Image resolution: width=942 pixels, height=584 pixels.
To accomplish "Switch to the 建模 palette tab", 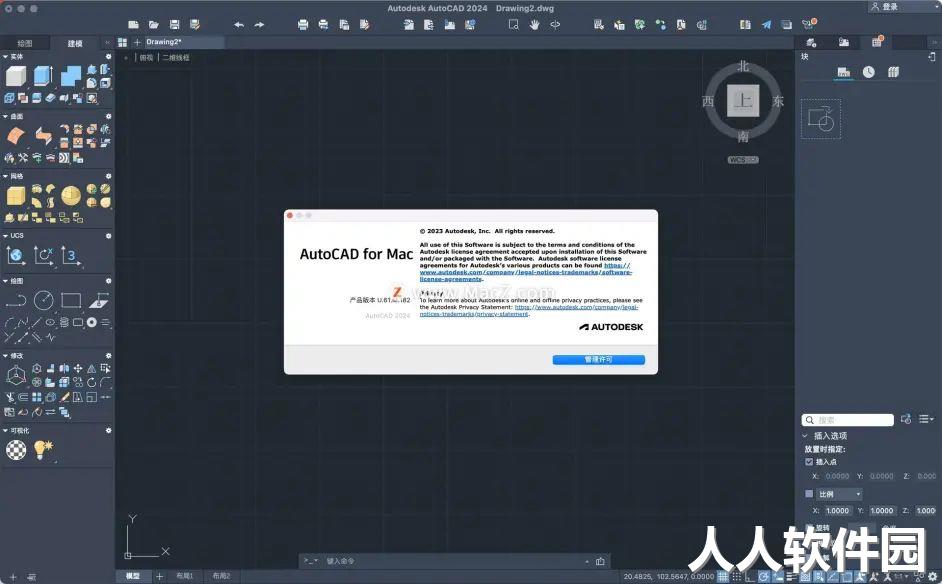I will coord(75,43).
